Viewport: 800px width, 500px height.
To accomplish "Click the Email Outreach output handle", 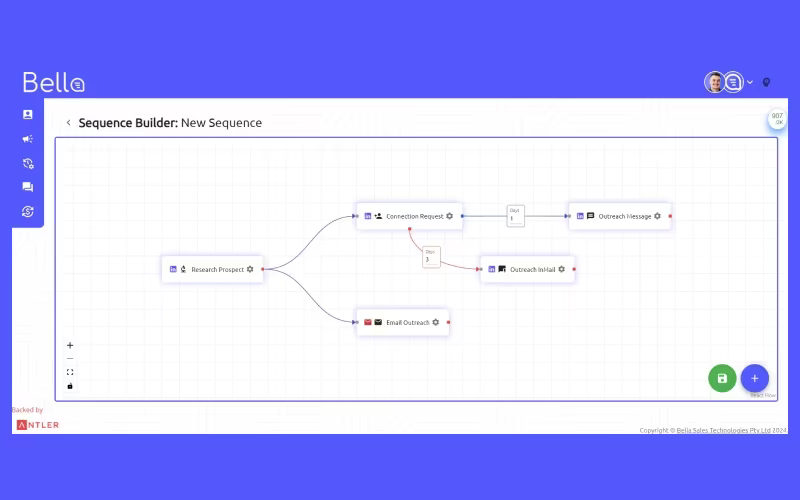I will (448, 322).
